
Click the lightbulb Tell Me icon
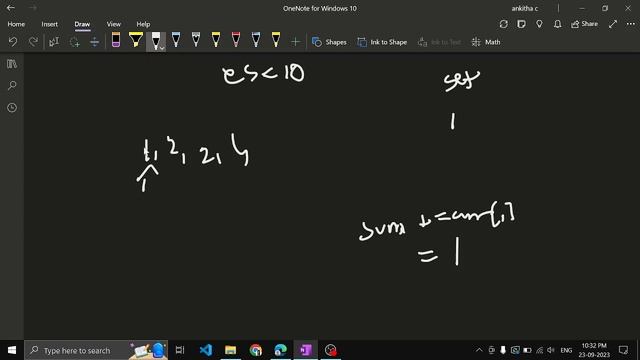539,24
